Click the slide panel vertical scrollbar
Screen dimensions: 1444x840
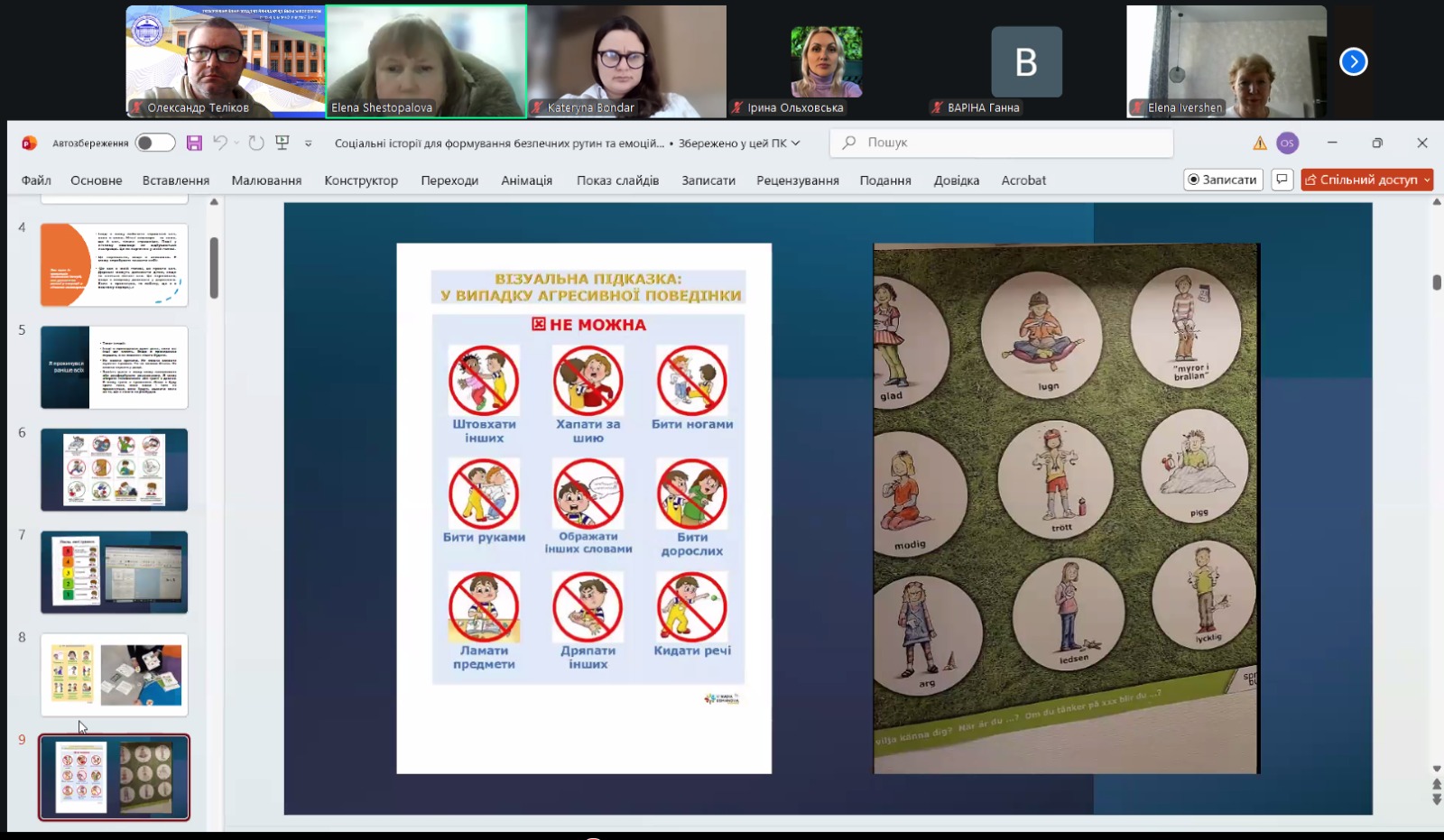[214, 267]
